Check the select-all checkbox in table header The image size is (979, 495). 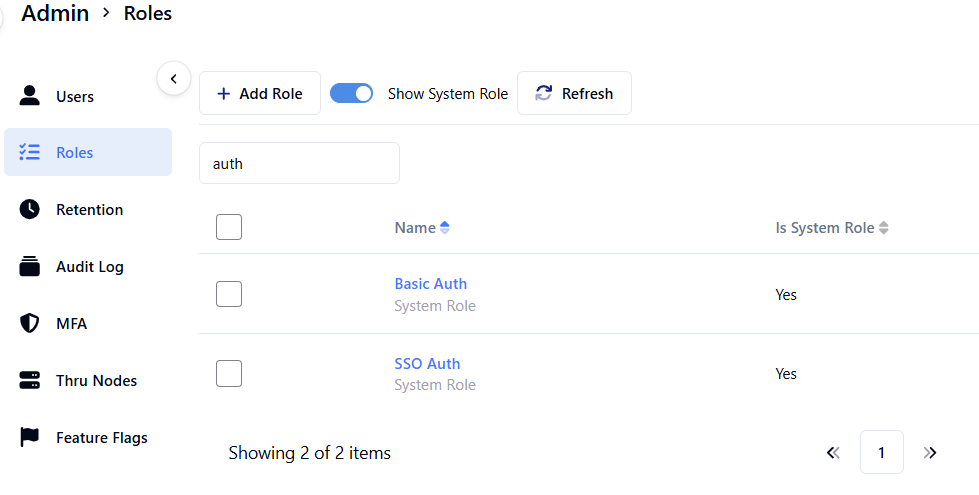coord(229,227)
